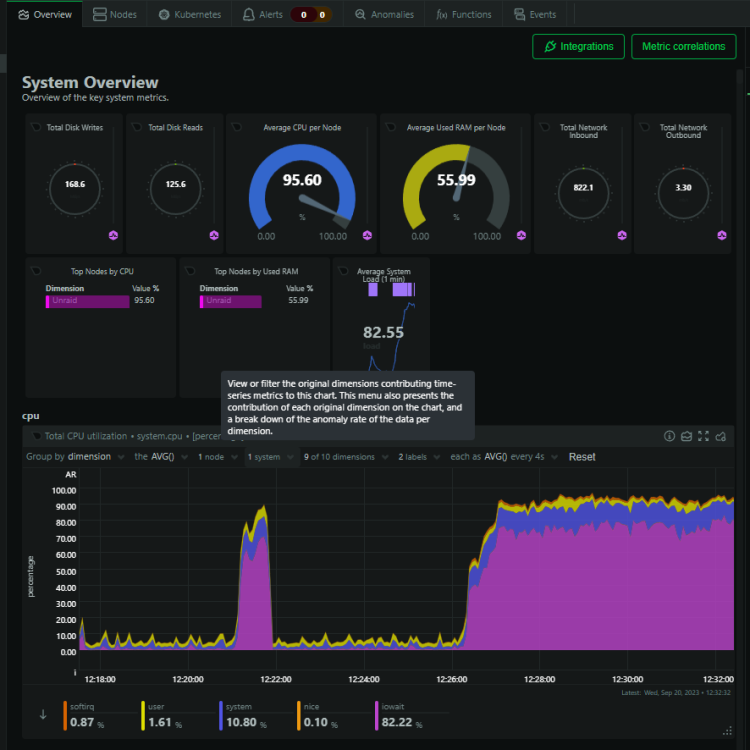
Task: Click the corner icon on Average Used RAM card
Action: (x=391, y=127)
